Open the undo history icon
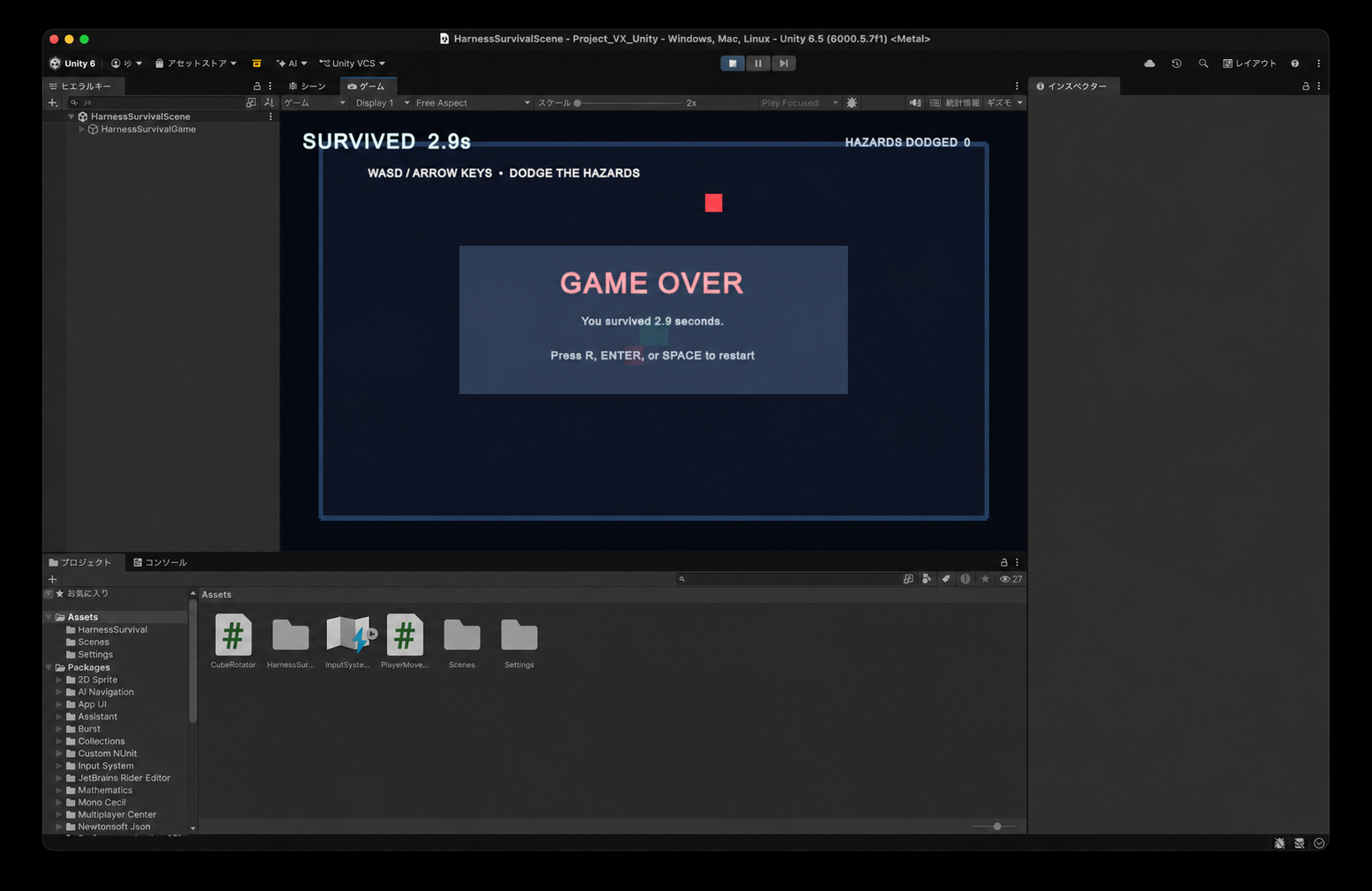 (1176, 63)
